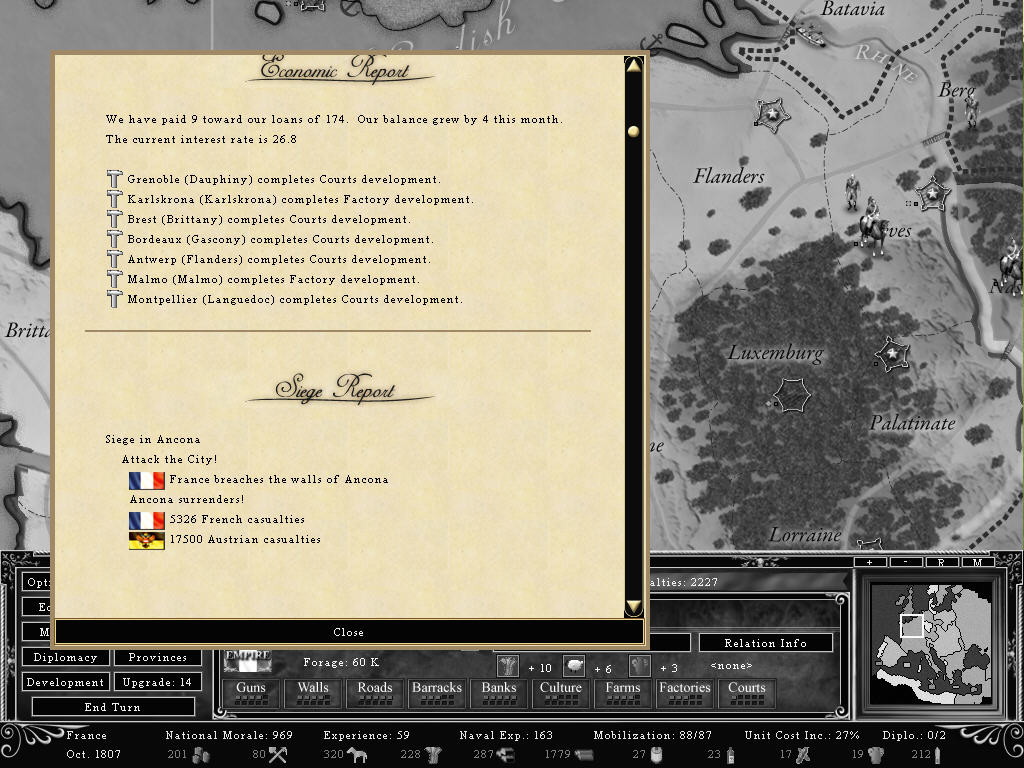
Task: Select the Barracks development button
Action: coord(437,693)
